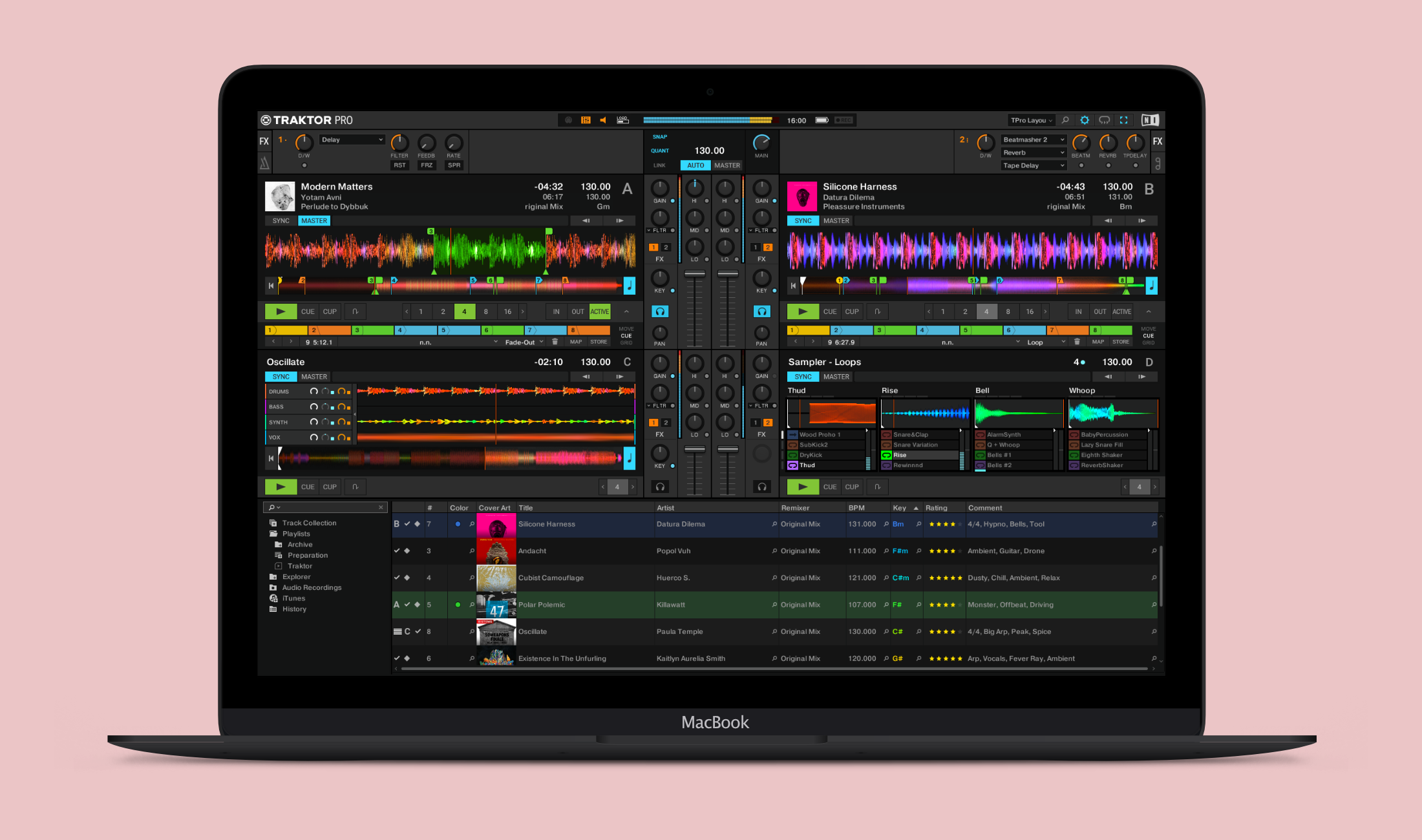1422x840 pixels.
Task: Trigger the Rise sample in the Sampler
Action: [x=886, y=455]
